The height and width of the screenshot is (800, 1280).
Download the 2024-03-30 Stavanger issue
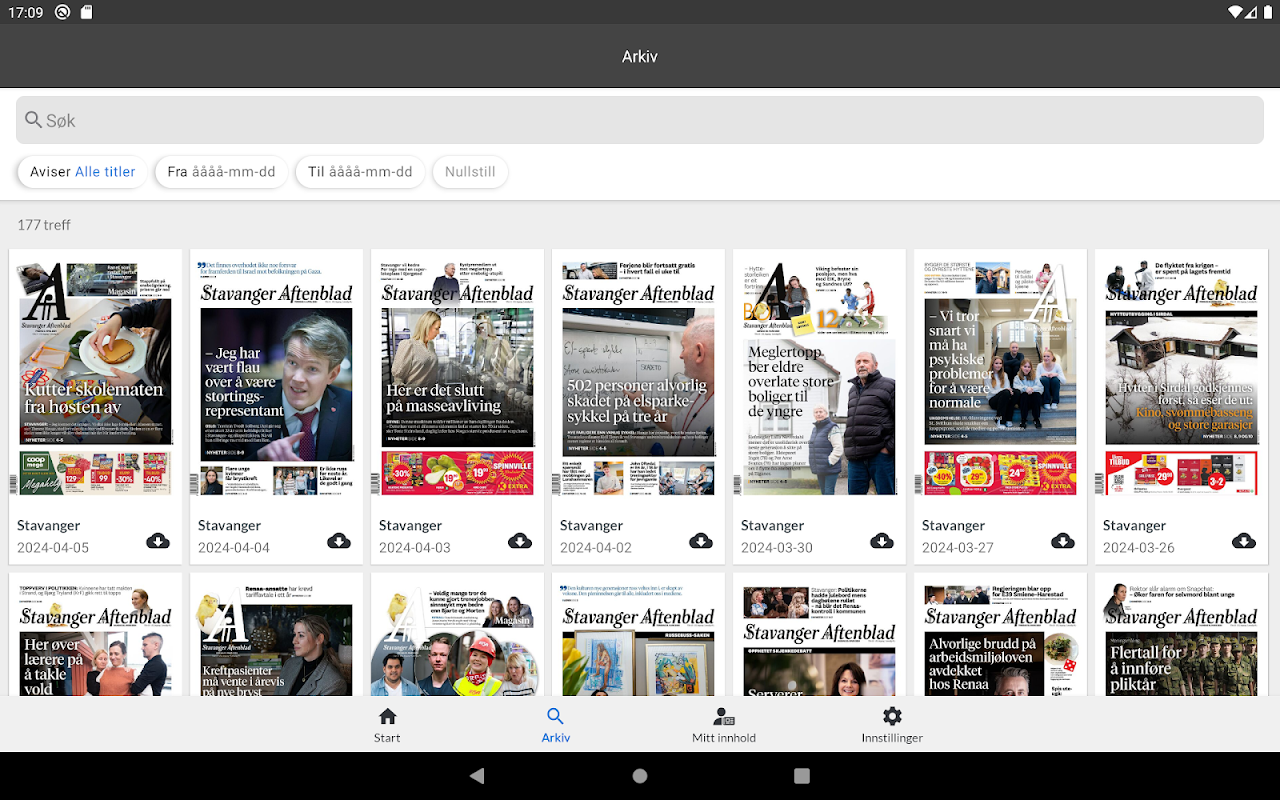coord(882,541)
